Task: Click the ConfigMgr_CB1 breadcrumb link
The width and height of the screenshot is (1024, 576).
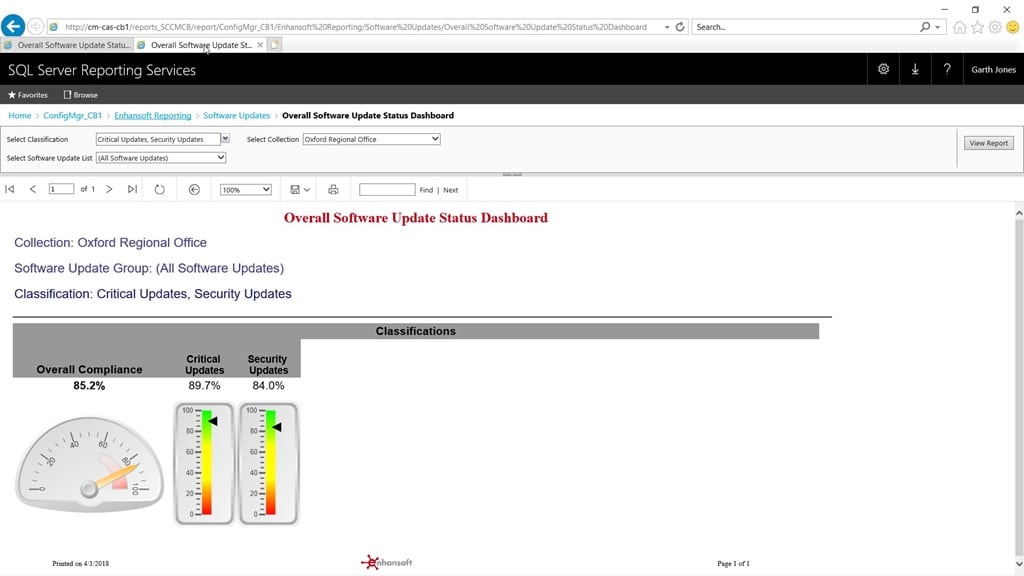Action: (x=72, y=116)
